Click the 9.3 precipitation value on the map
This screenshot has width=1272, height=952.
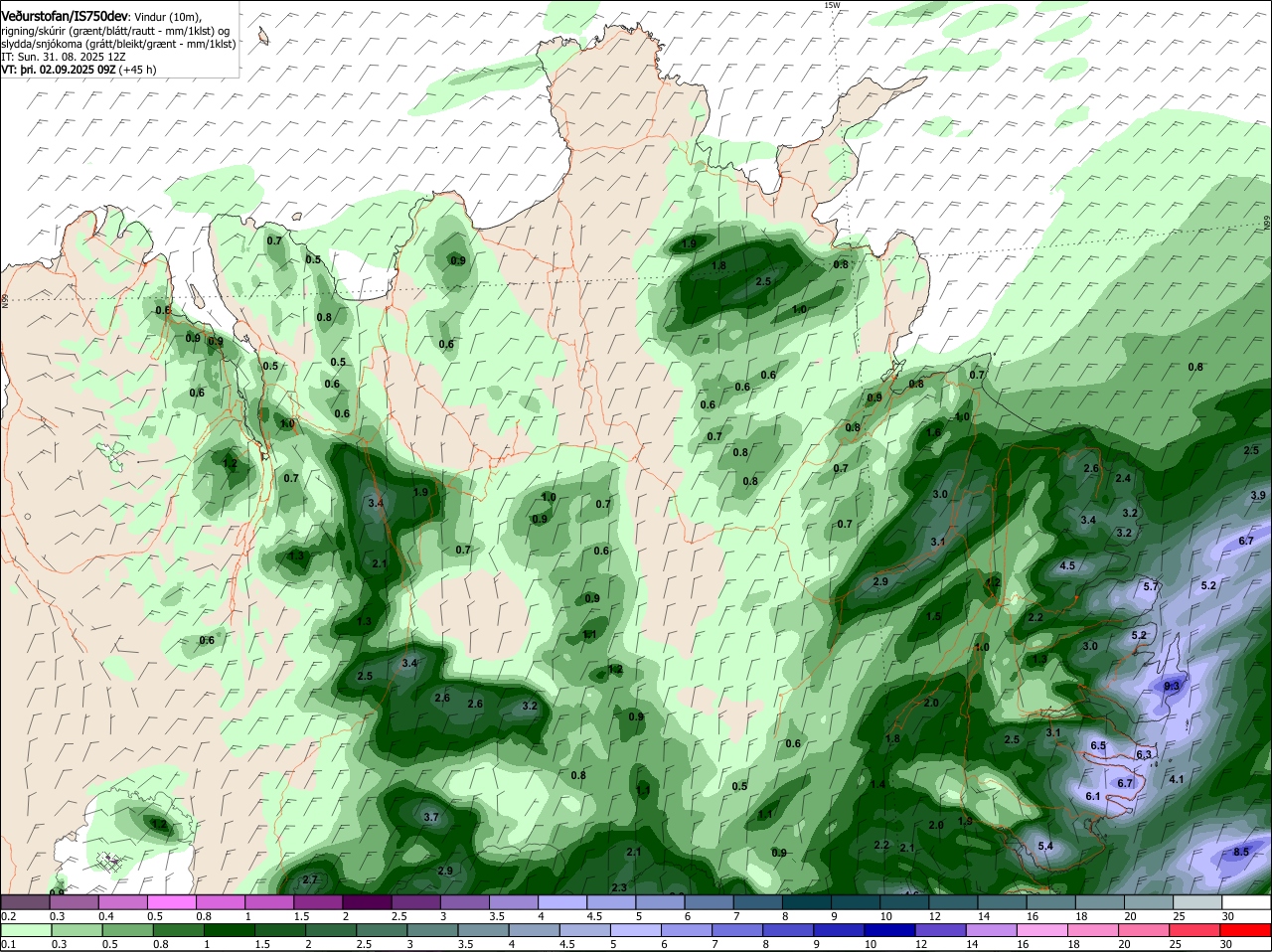[1172, 686]
